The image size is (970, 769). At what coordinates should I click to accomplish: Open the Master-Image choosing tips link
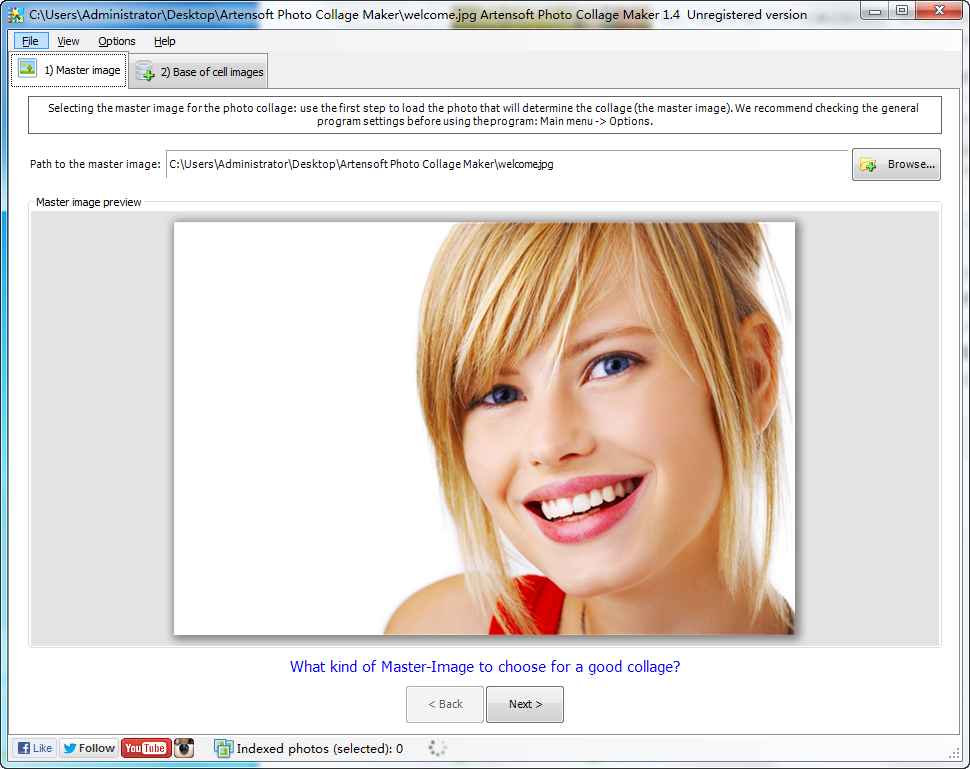485,666
